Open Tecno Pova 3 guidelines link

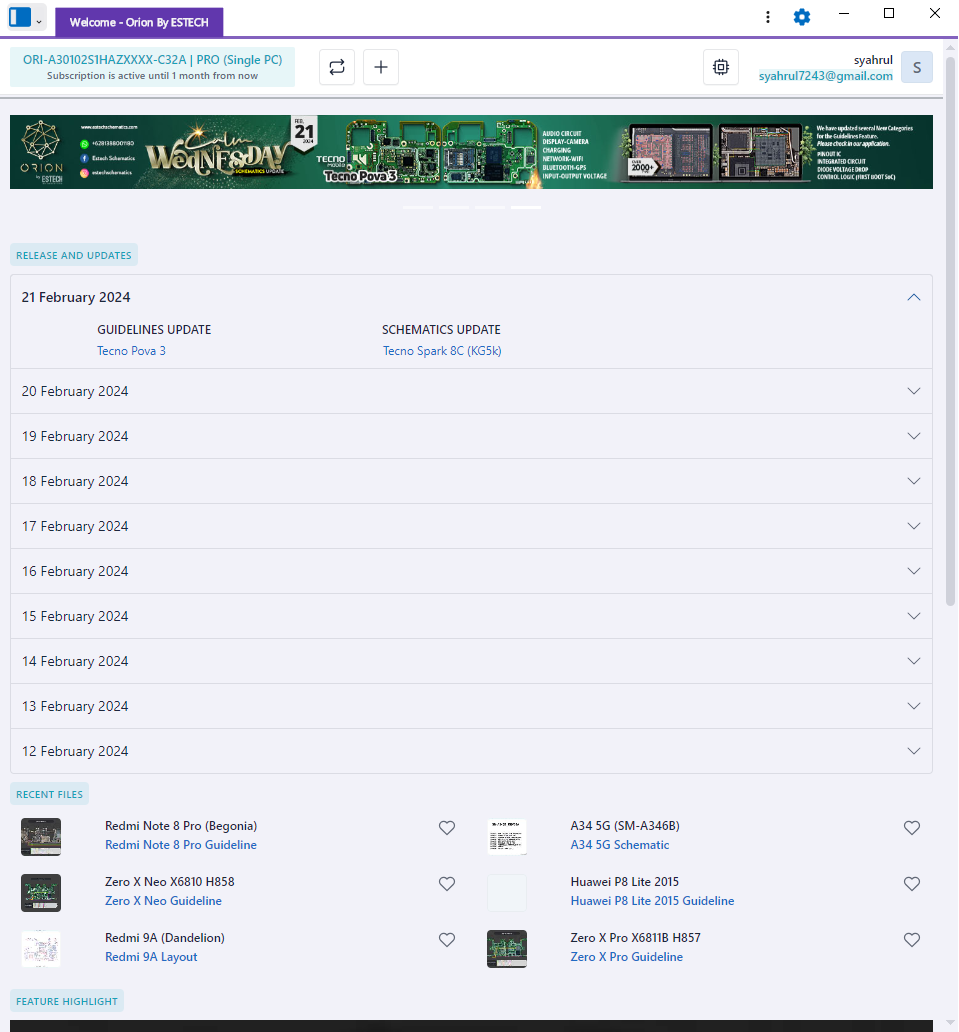point(132,351)
